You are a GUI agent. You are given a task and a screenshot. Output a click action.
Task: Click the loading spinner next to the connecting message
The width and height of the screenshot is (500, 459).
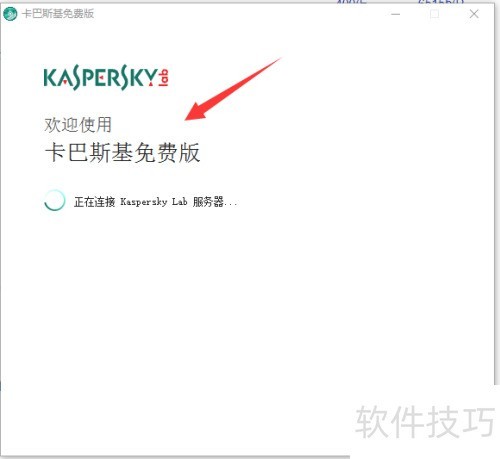coord(54,200)
